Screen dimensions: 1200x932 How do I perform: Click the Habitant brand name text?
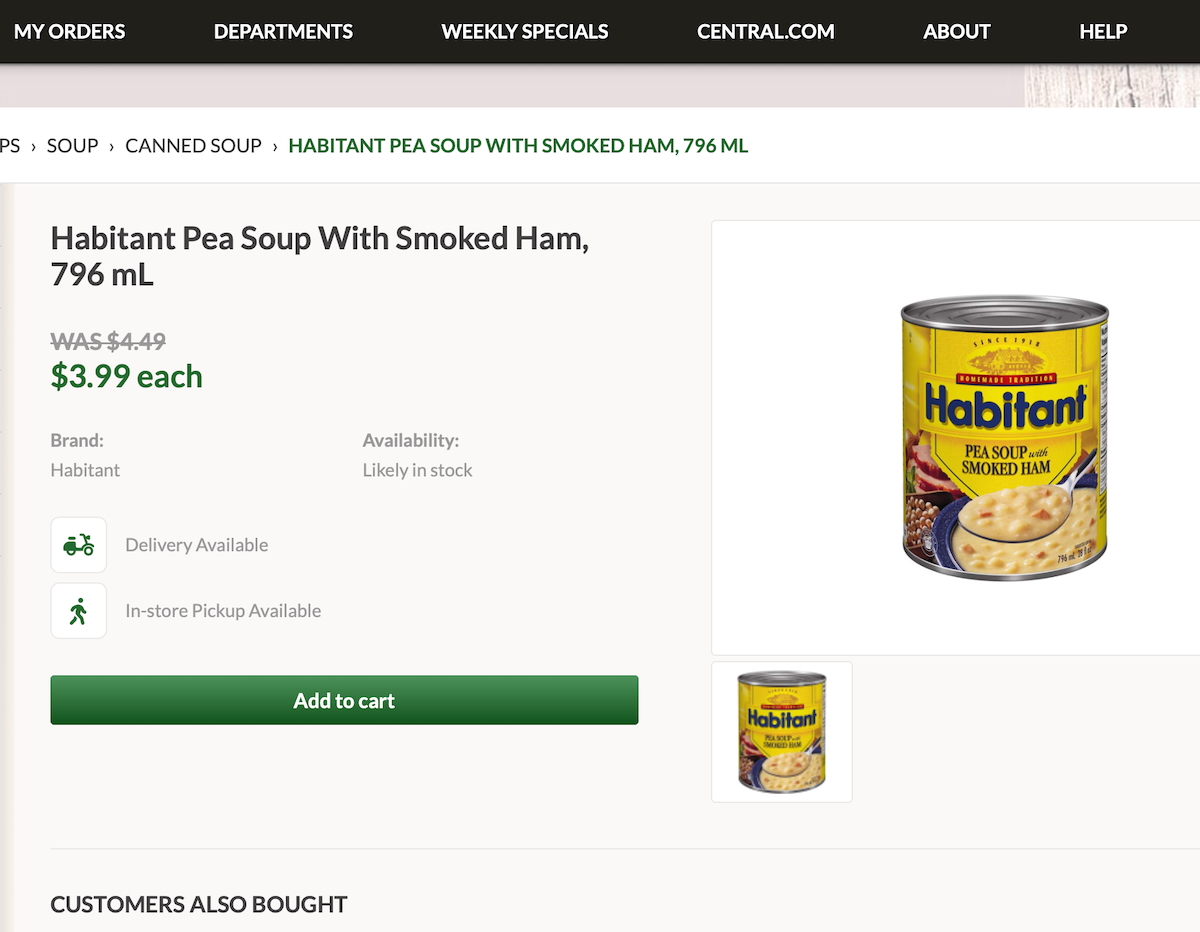pos(85,470)
